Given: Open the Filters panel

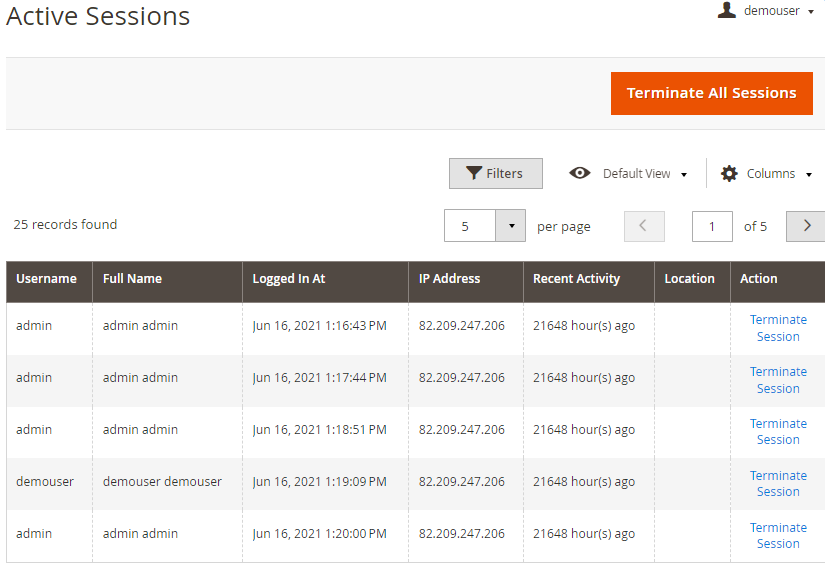Looking at the screenshot, I should click(496, 173).
